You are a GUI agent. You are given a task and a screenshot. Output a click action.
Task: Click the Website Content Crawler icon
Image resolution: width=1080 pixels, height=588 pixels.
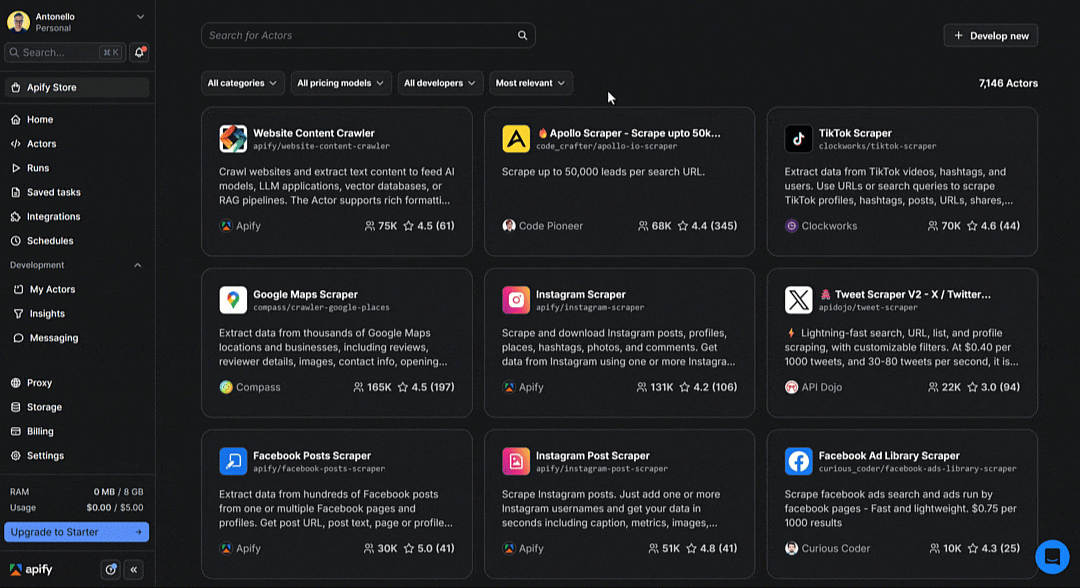[x=233, y=139]
